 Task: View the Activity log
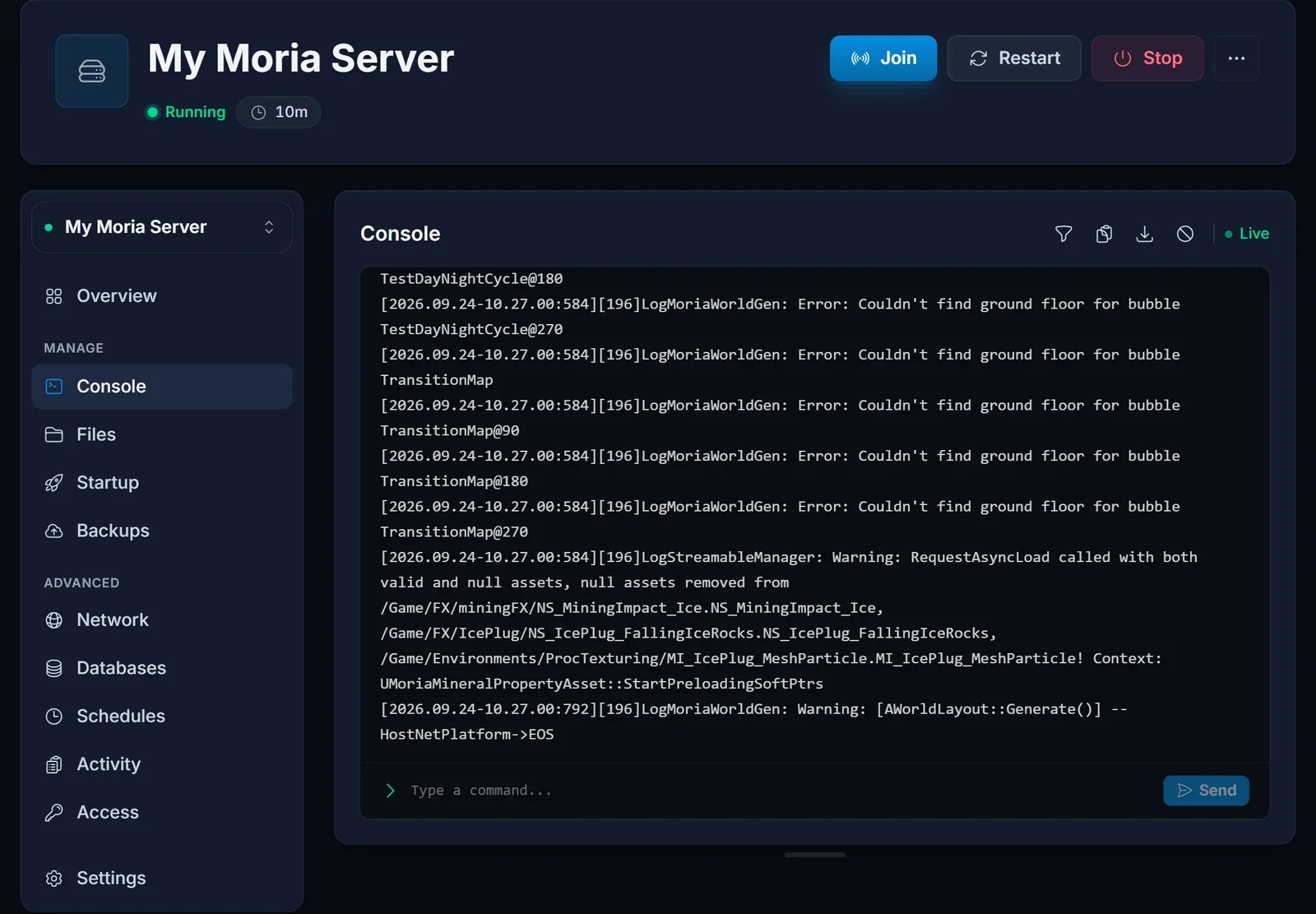click(x=162, y=764)
